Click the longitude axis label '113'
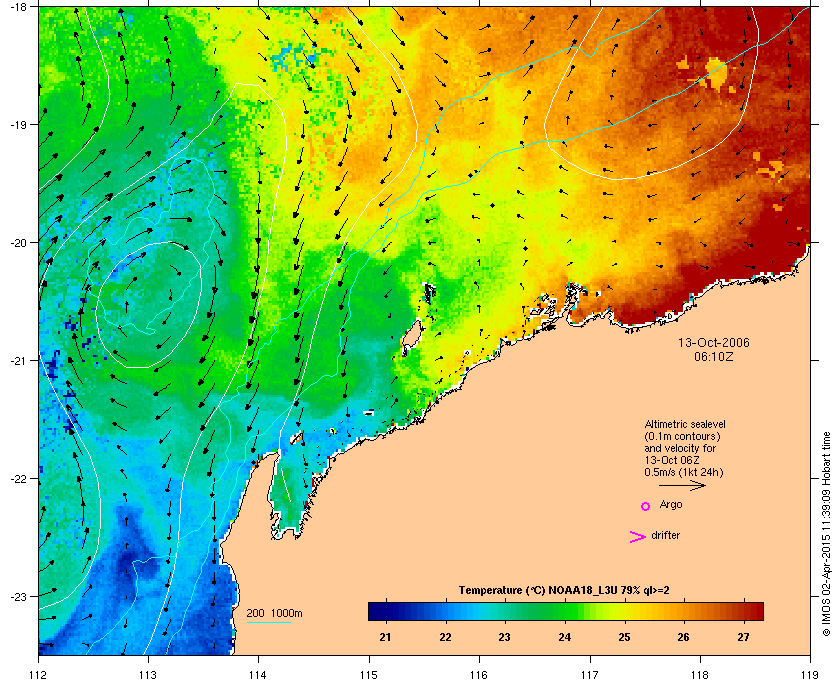The height and width of the screenshot is (680, 840). 148,675
